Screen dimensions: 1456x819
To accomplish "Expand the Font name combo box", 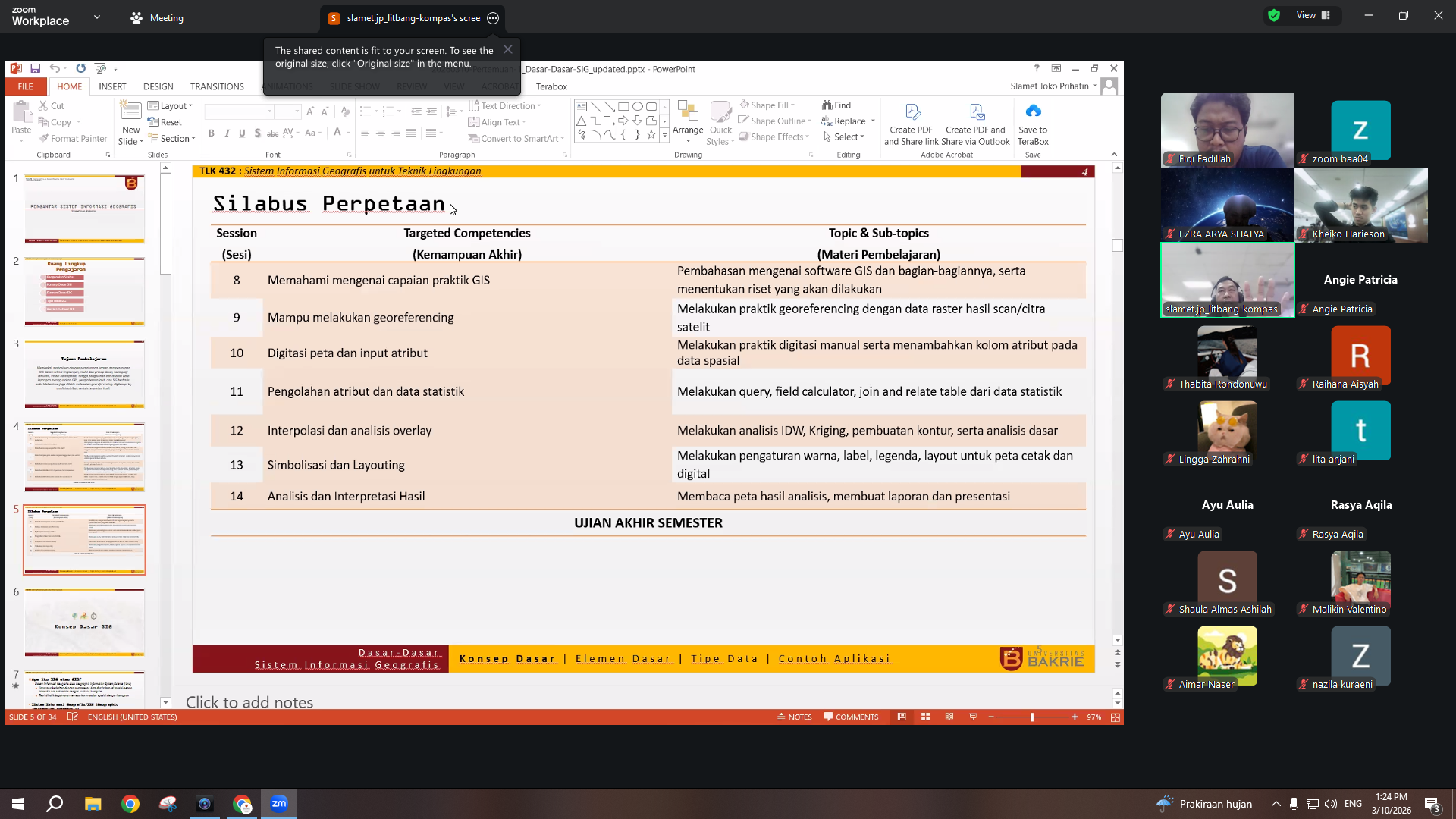I will [269, 111].
